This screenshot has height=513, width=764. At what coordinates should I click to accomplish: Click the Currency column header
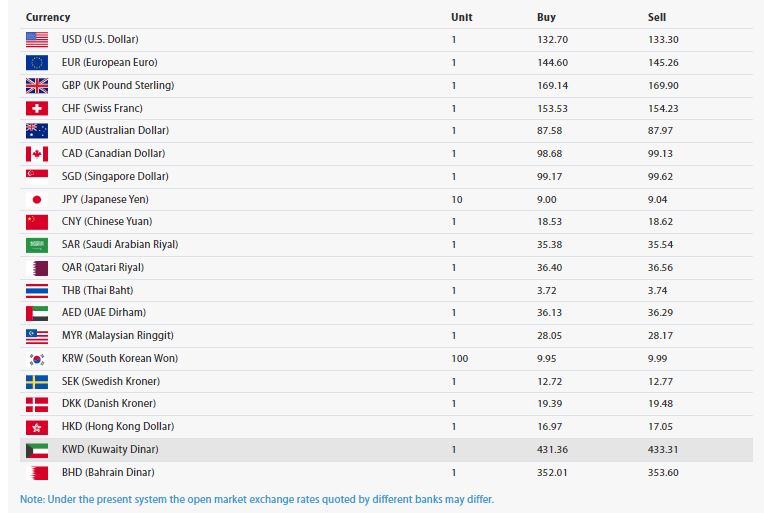48,17
